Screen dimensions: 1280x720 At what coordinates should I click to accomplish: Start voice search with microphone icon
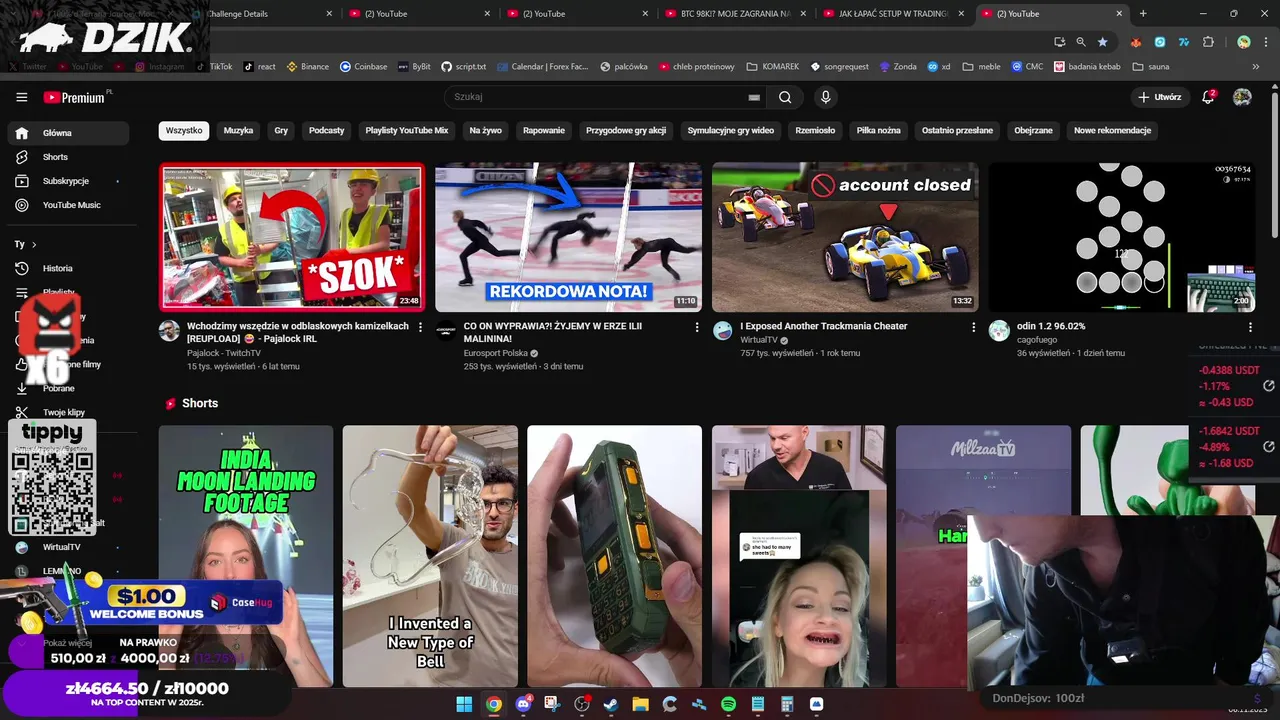(825, 97)
